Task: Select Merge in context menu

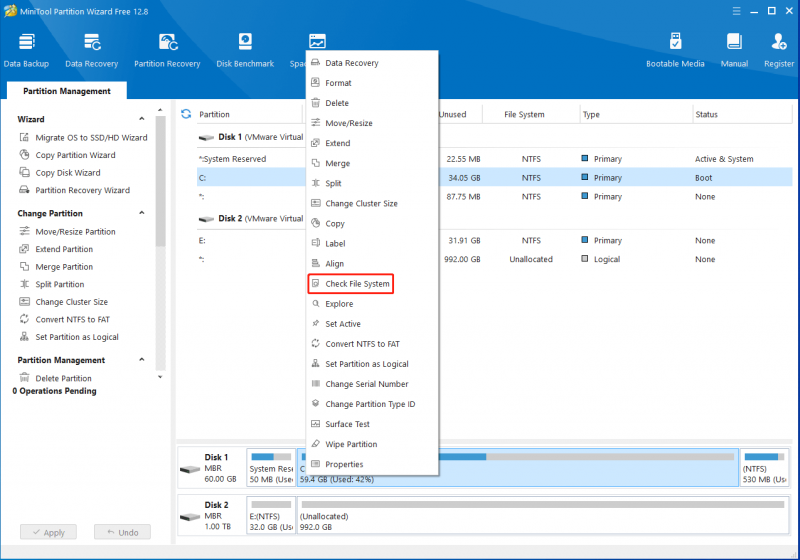Action: (372, 163)
